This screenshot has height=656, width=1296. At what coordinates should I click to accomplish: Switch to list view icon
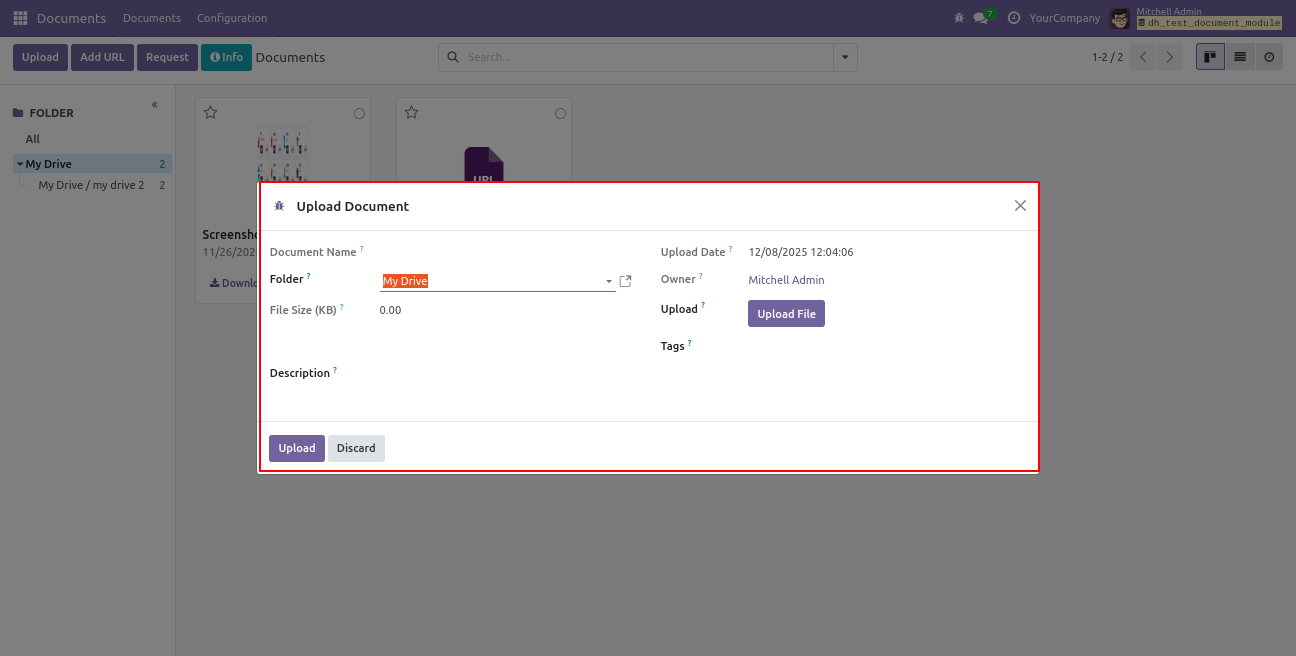(1240, 57)
